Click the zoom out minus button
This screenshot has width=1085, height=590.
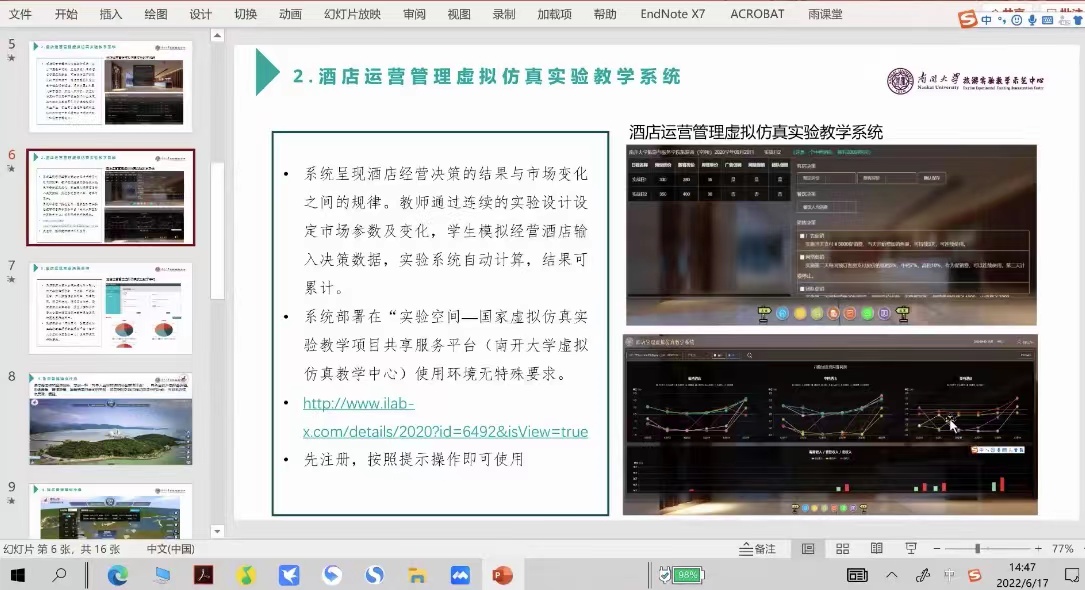(935, 549)
